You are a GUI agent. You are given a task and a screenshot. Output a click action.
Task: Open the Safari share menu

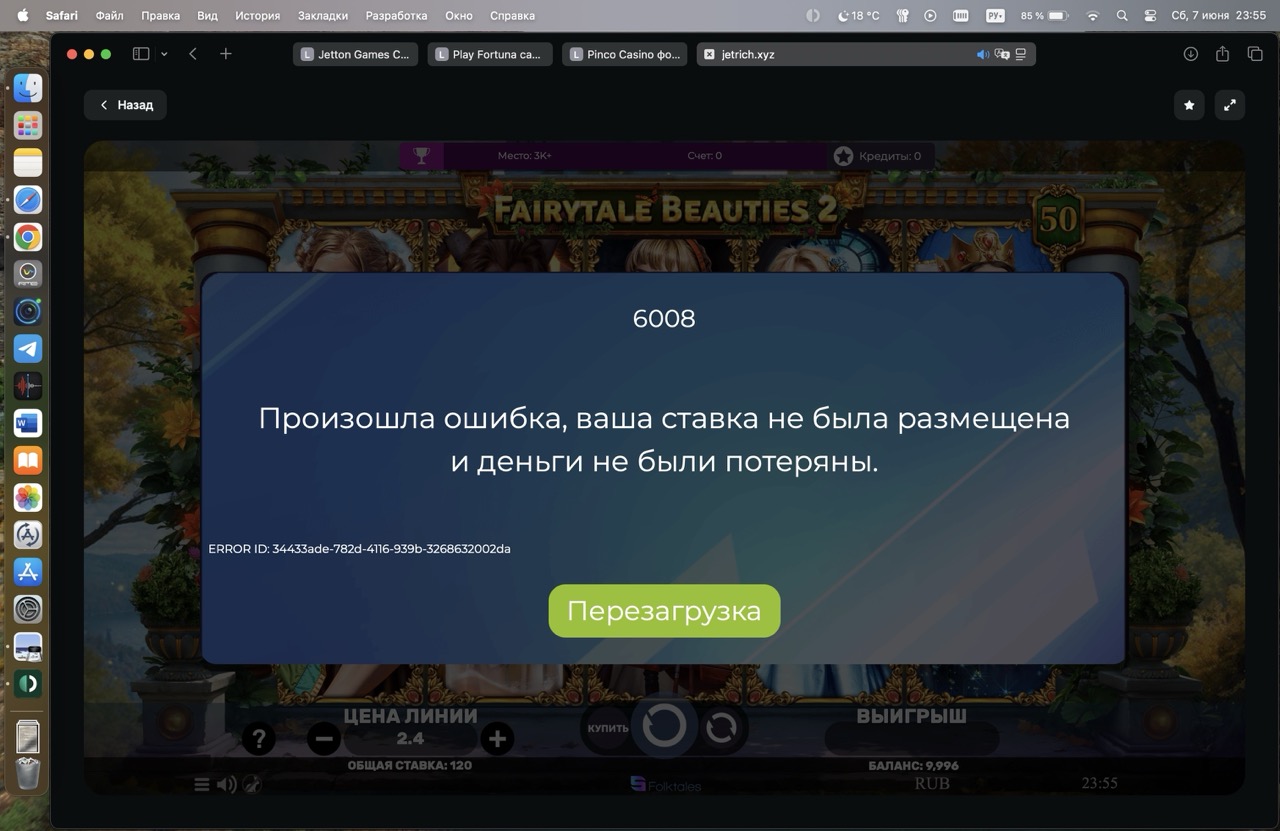[1222, 55]
